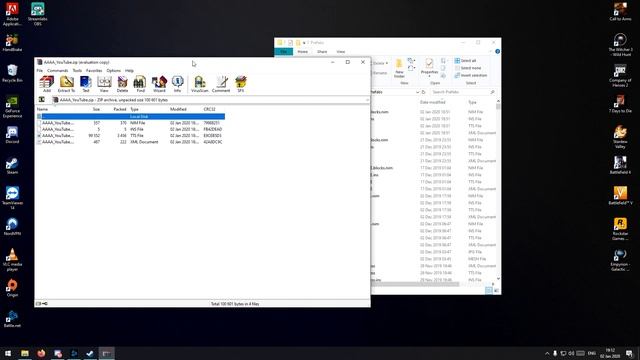Refresh the folder in File Explorer
This screenshot has height=360, width=640.
(x=424, y=92)
